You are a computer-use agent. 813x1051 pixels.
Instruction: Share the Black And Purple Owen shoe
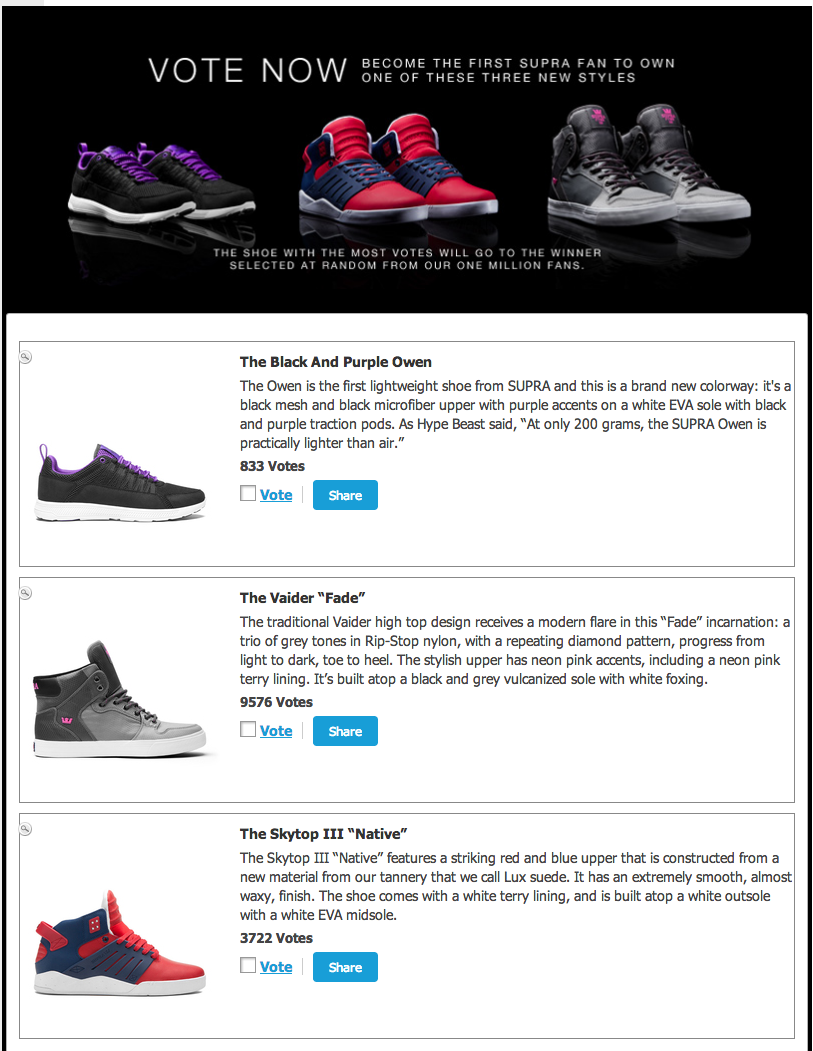coord(345,495)
